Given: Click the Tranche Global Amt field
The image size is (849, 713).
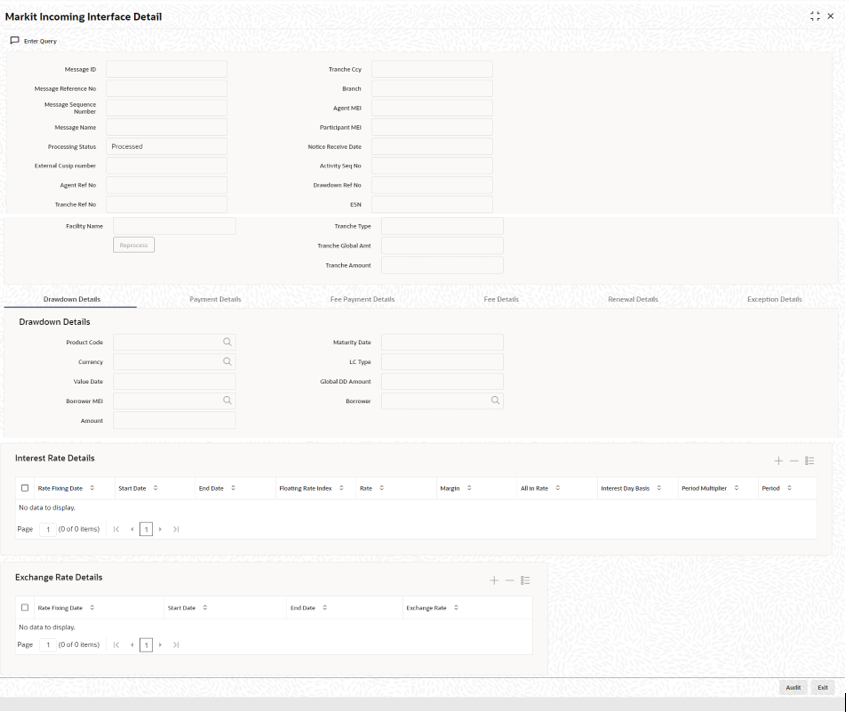Looking at the screenshot, I should pyautogui.click(x=442, y=246).
